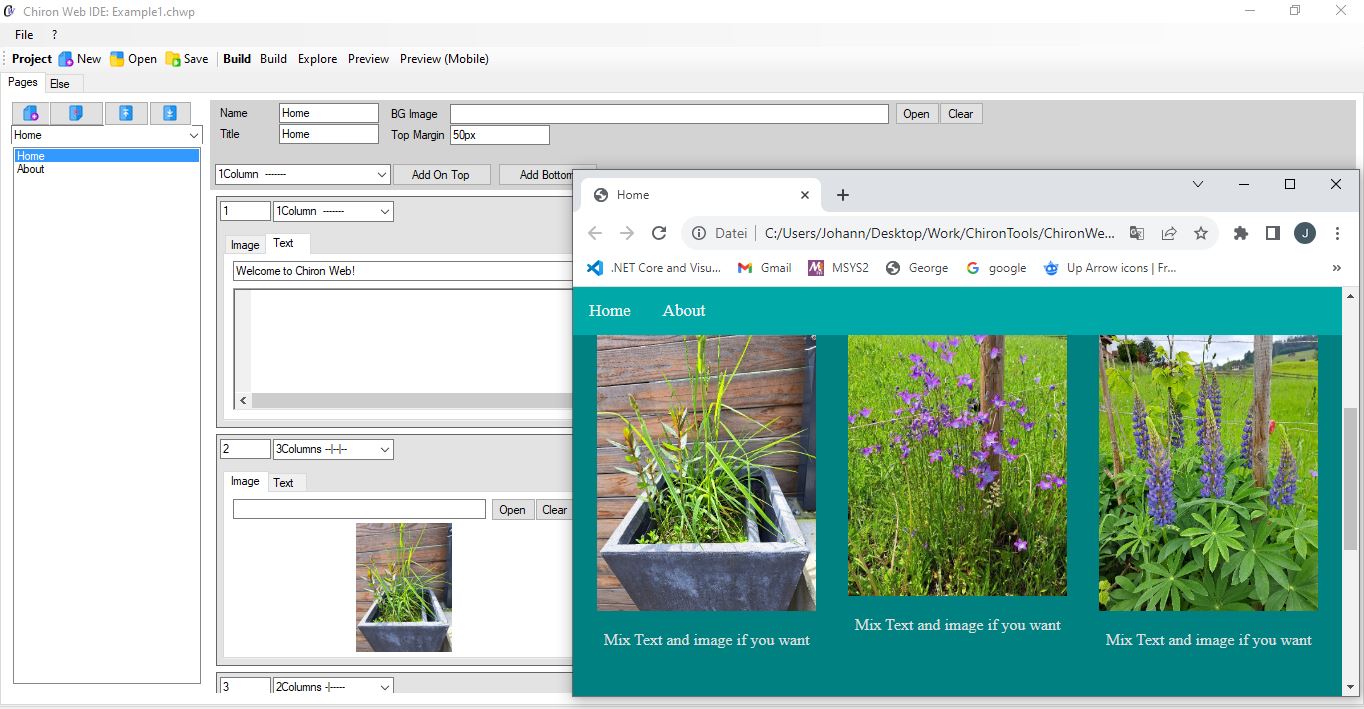Select the Image tab in row 1
The width and height of the screenshot is (1364, 709).
[x=245, y=245]
